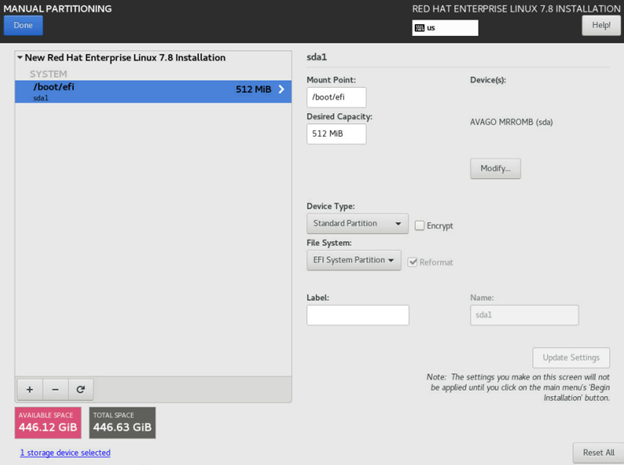Click the Desired Capacity input field

click(x=336, y=133)
